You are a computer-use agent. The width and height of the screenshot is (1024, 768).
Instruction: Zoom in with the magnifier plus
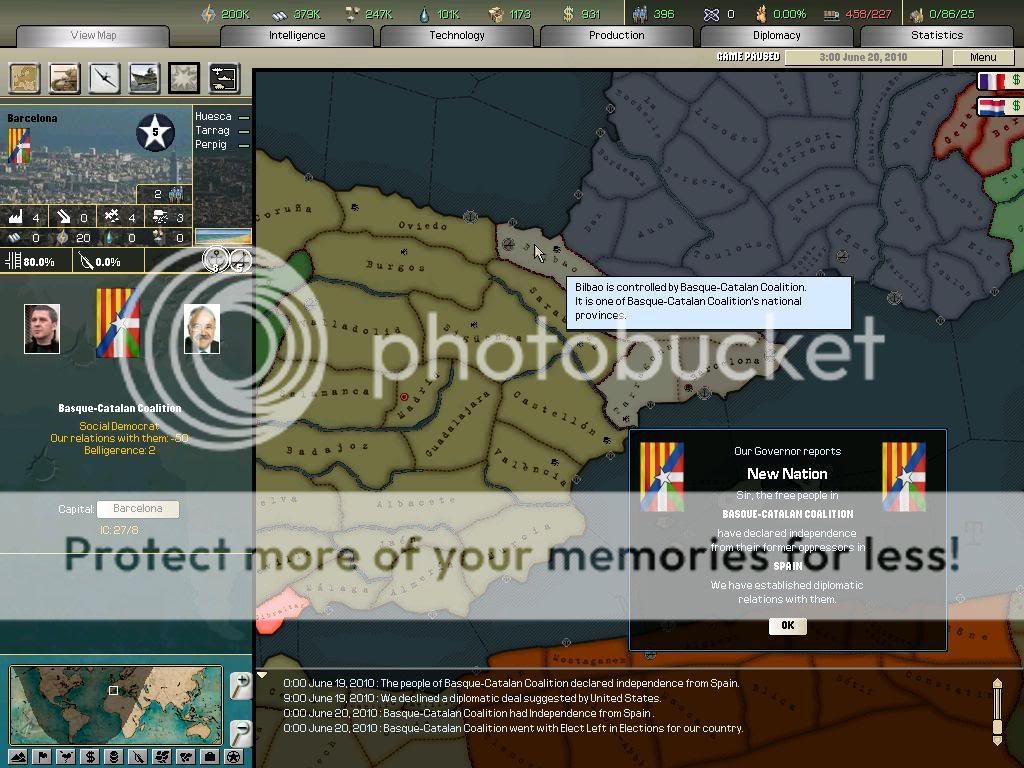pyautogui.click(x=240, y=686)
